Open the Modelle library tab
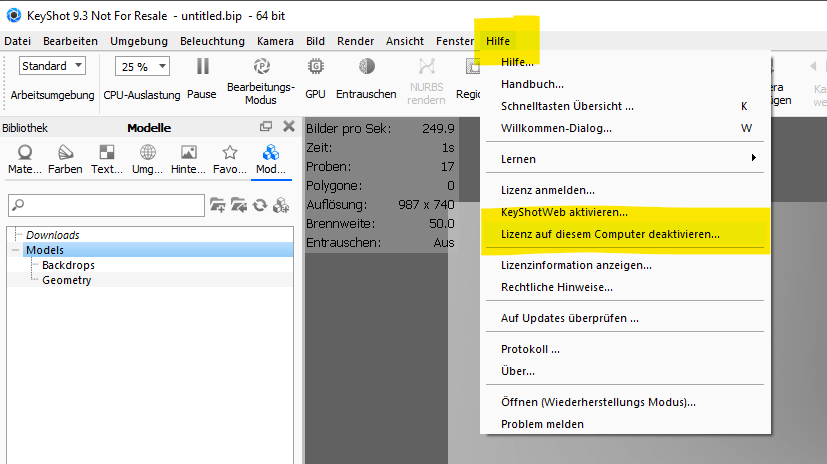The width and height of the screenshot is (827, 464). tap(271, 160)
